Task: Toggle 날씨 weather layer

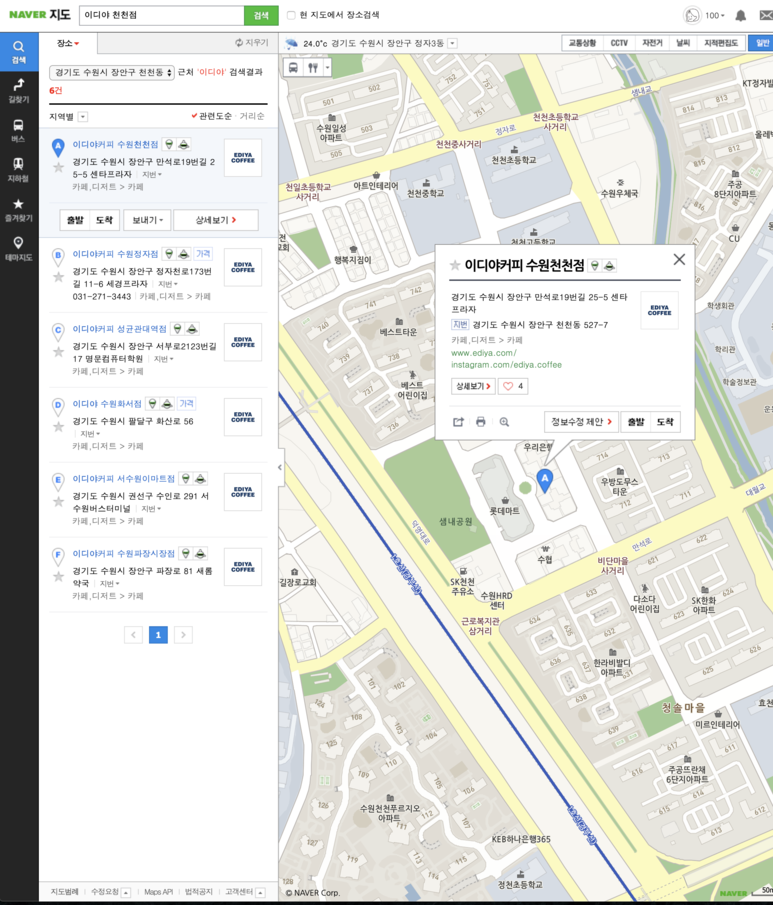Action: click(684, 43)
